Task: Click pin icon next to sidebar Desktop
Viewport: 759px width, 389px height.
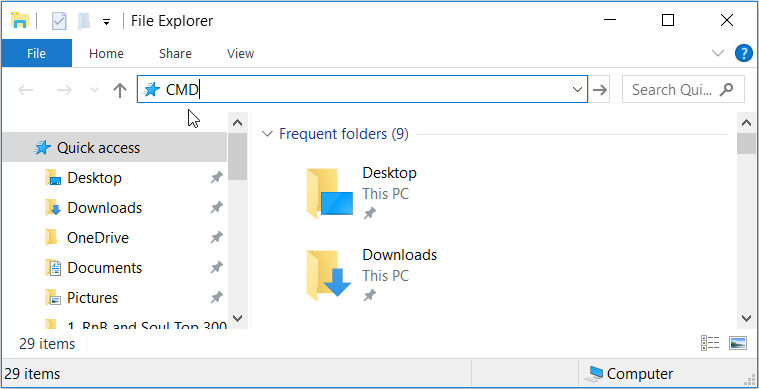Action: (x=216, y=178)
